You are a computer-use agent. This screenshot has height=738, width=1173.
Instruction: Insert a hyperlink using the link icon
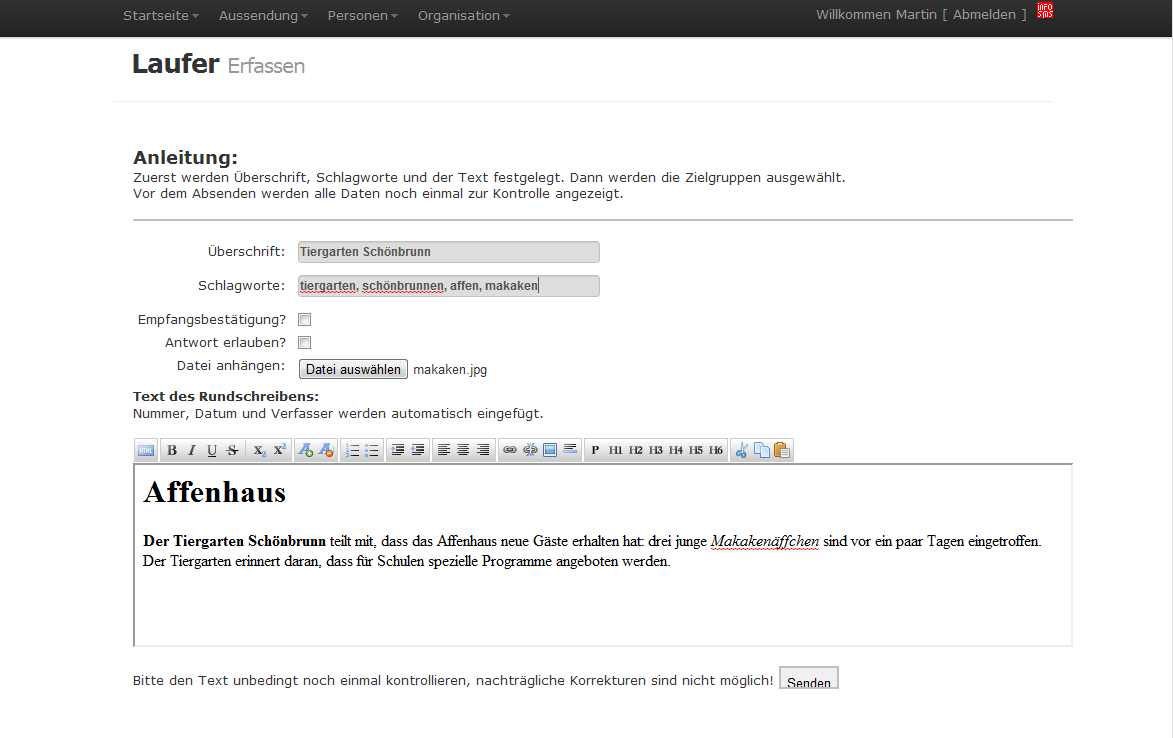(x=509, y=451)
